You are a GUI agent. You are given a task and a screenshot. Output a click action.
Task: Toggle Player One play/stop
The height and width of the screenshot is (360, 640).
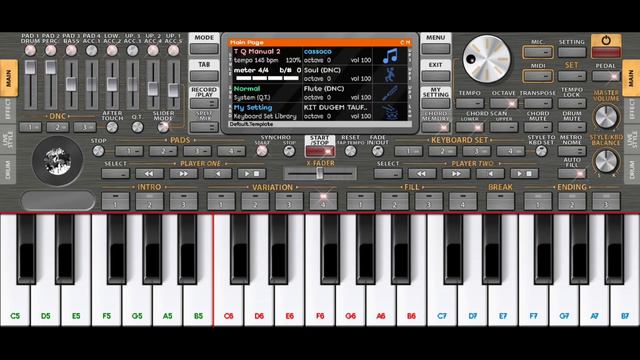[x=251, y=173]
